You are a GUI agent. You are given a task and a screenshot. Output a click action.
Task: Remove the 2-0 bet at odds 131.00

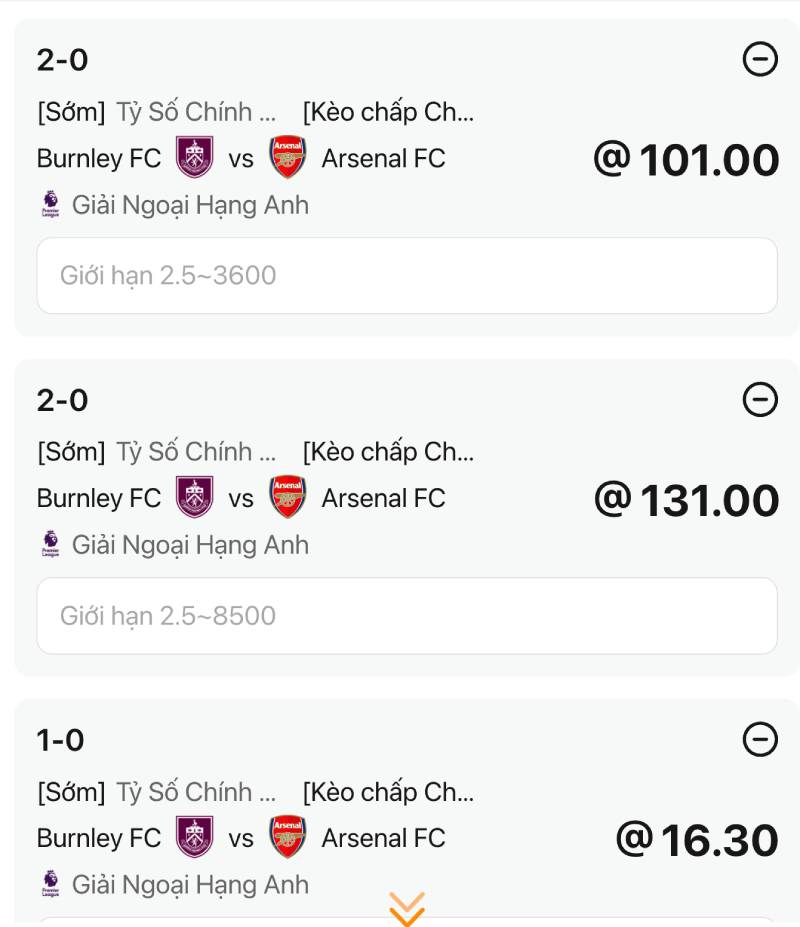[760, 400]
